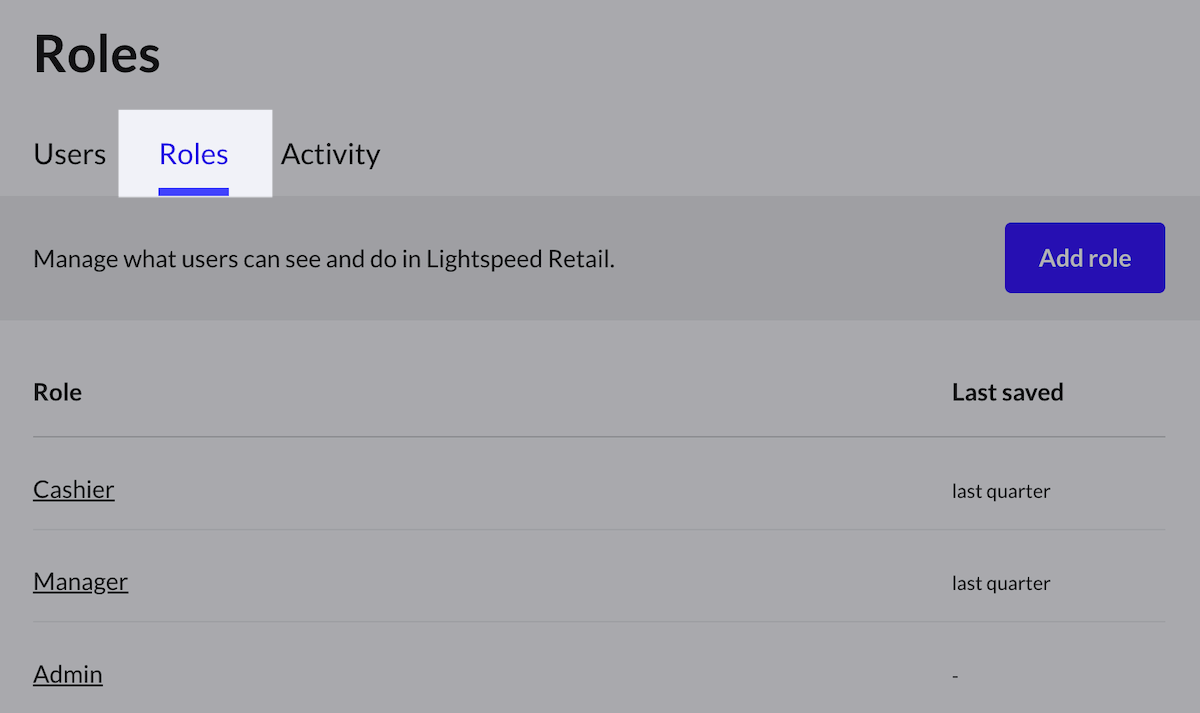Viewport: 1200px width, 713px height.
Task: Open the Cashier role link
Action: (x=74, y=489)
